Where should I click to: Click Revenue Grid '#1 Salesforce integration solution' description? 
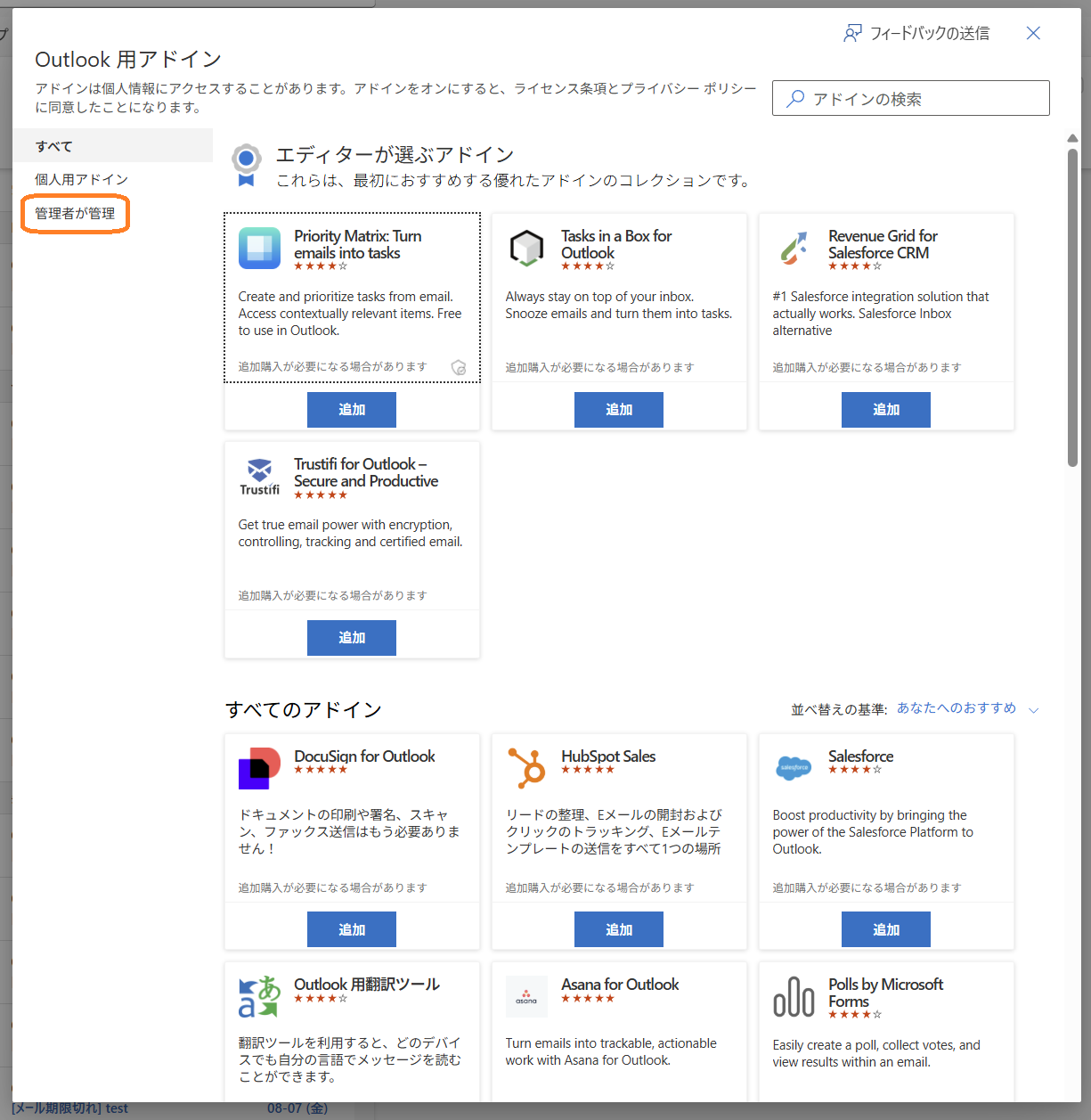click(881, 314)
